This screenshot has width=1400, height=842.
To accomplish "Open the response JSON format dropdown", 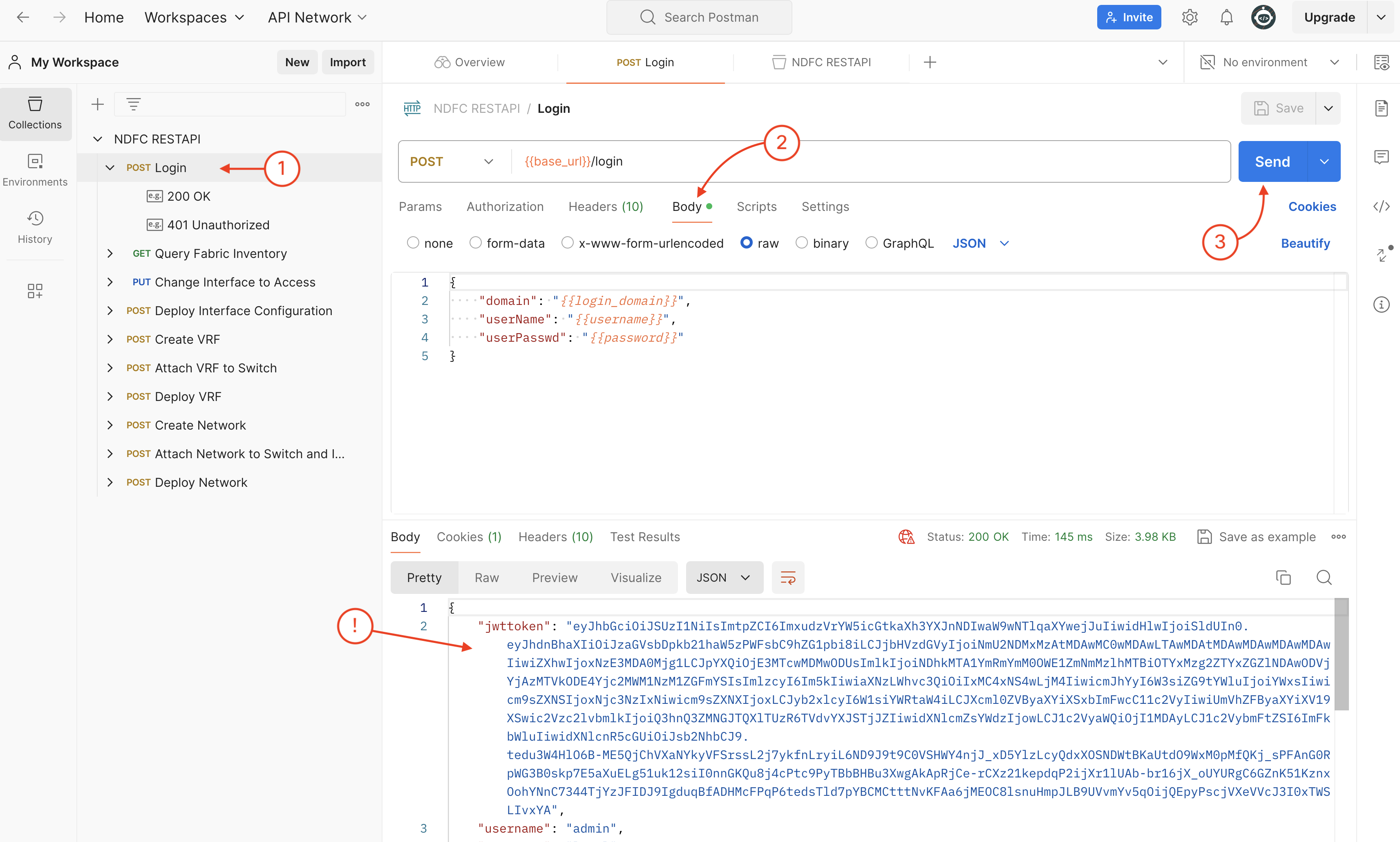I will 725,578.
